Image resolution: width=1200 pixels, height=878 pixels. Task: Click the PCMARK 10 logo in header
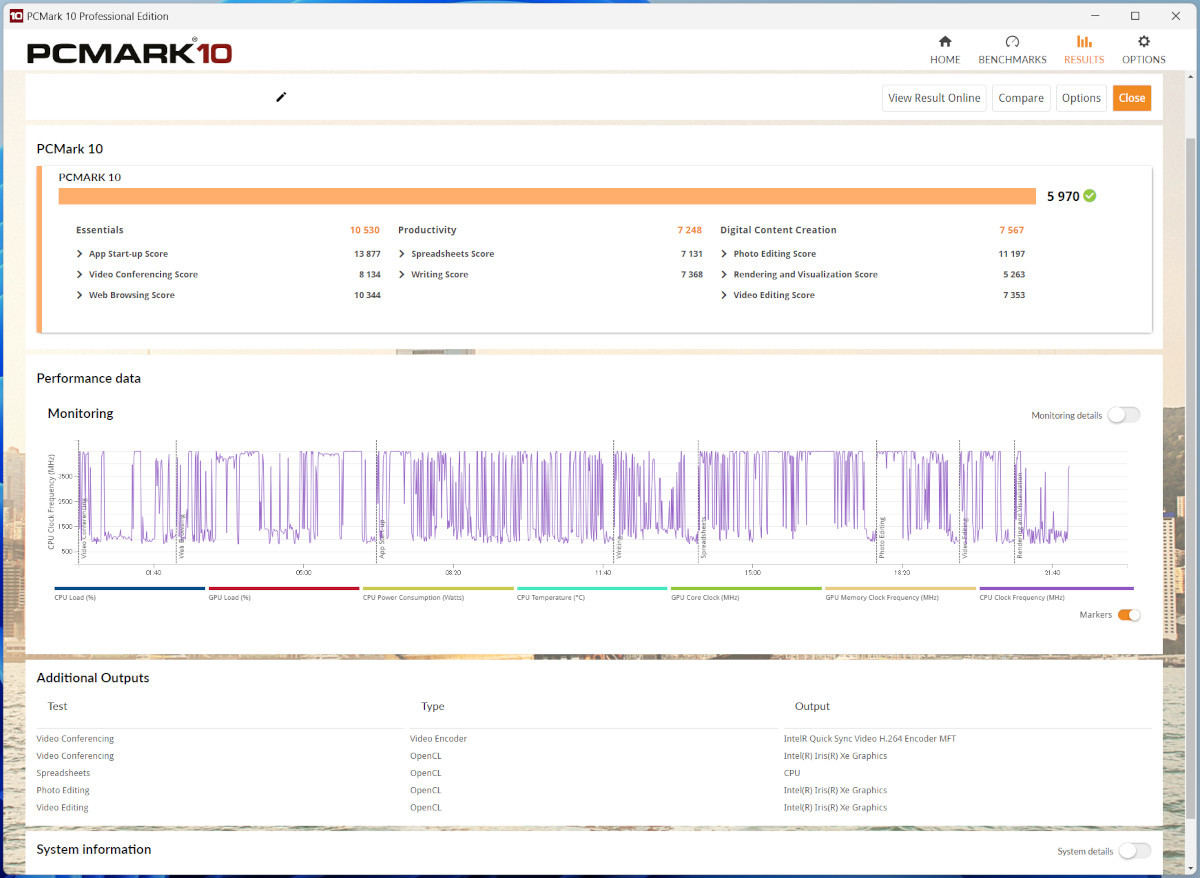(x=129, y=52)
